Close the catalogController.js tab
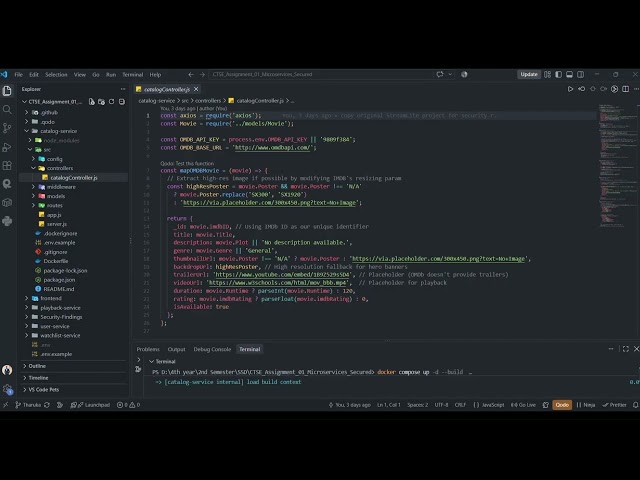The height and width of the screenshot is (480, 640). (x=196, y=89)
